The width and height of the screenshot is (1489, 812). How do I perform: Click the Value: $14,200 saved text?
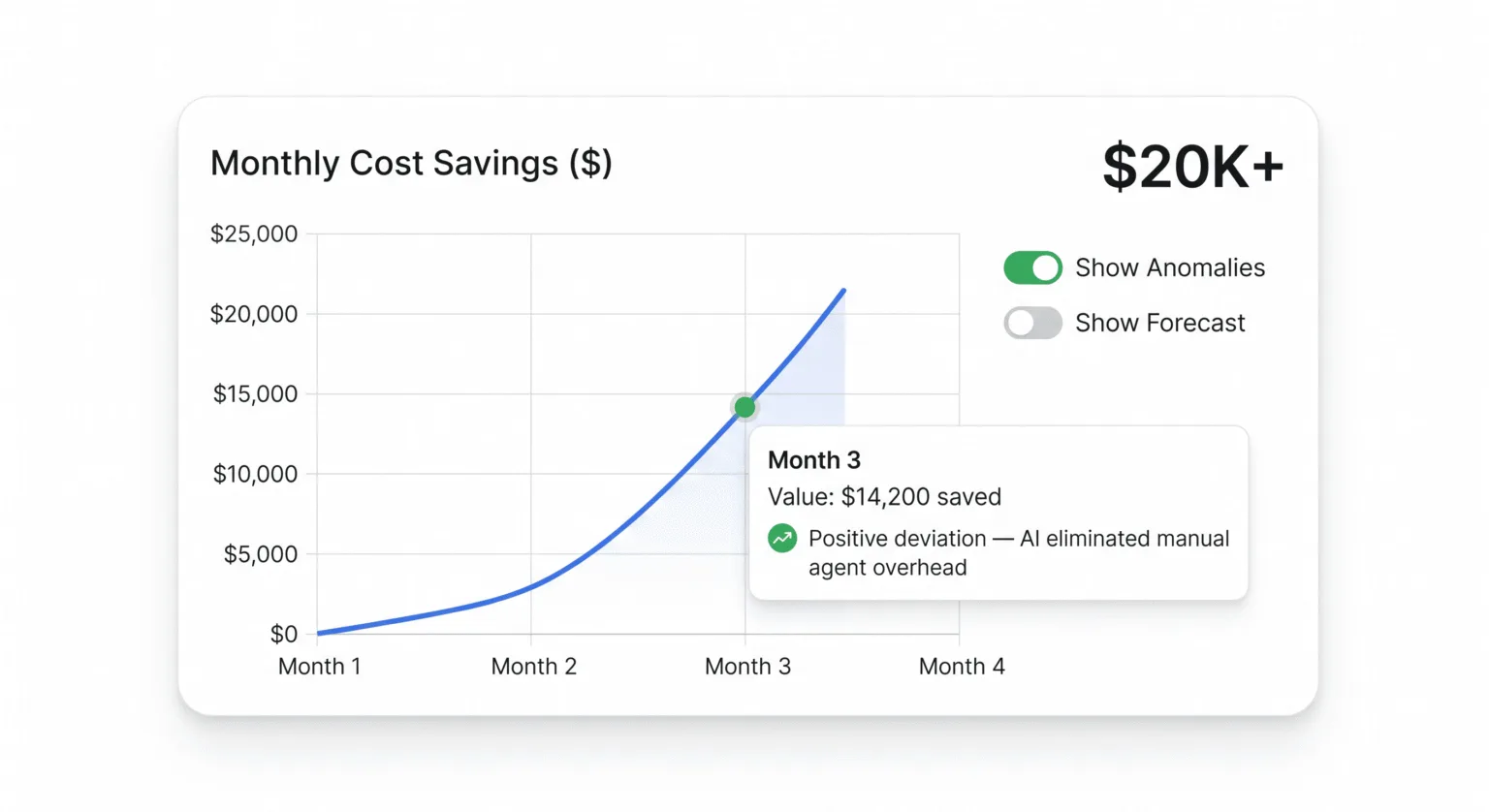pos(883,496)
